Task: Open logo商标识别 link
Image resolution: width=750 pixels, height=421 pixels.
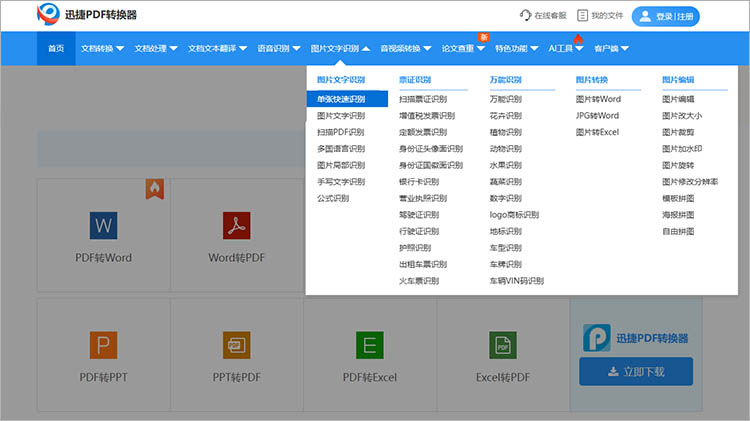Action: pos(514,215)
